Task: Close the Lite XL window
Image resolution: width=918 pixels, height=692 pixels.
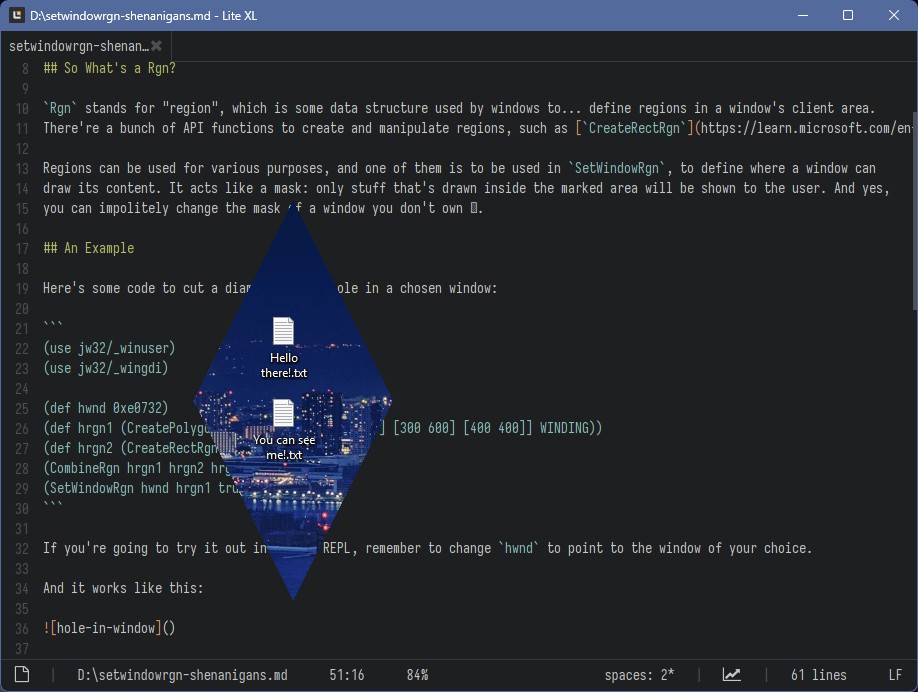Action: click(893, 15)
